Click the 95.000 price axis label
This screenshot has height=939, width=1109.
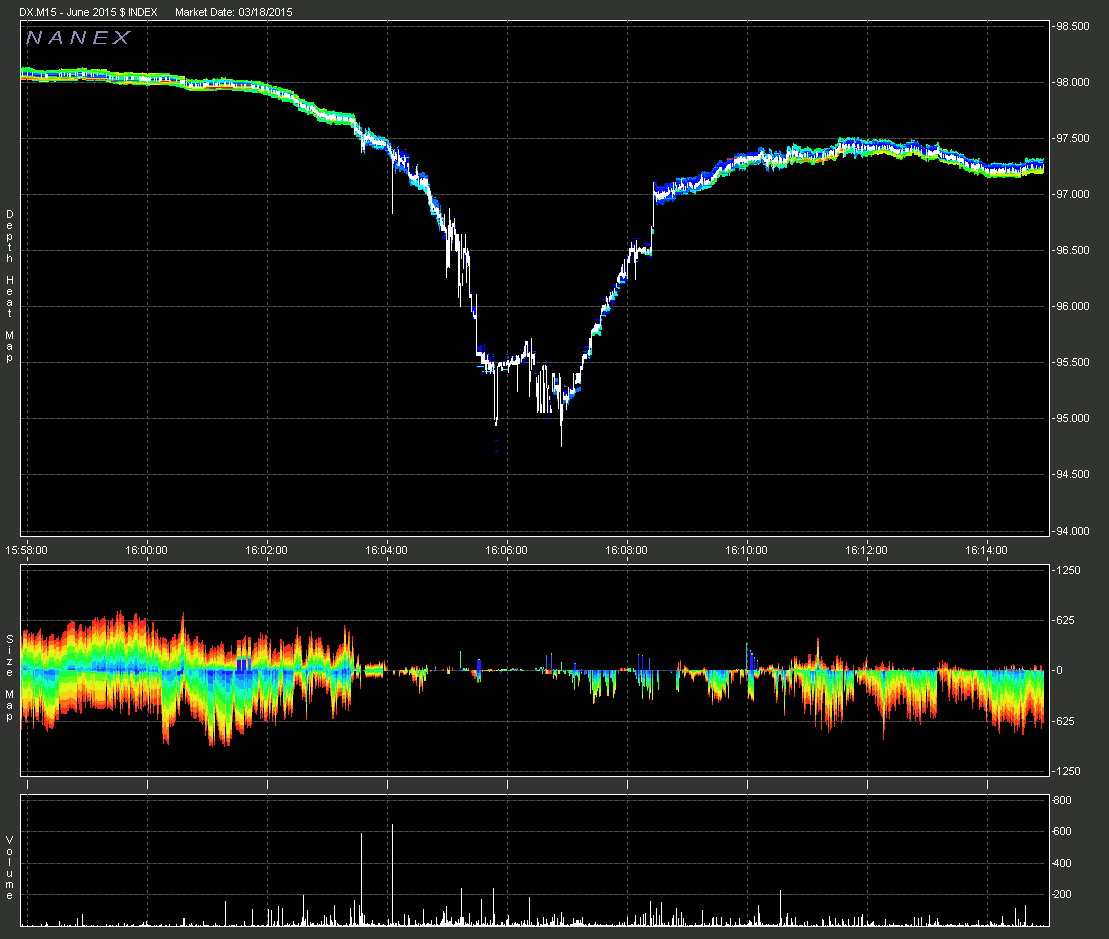1072,418
